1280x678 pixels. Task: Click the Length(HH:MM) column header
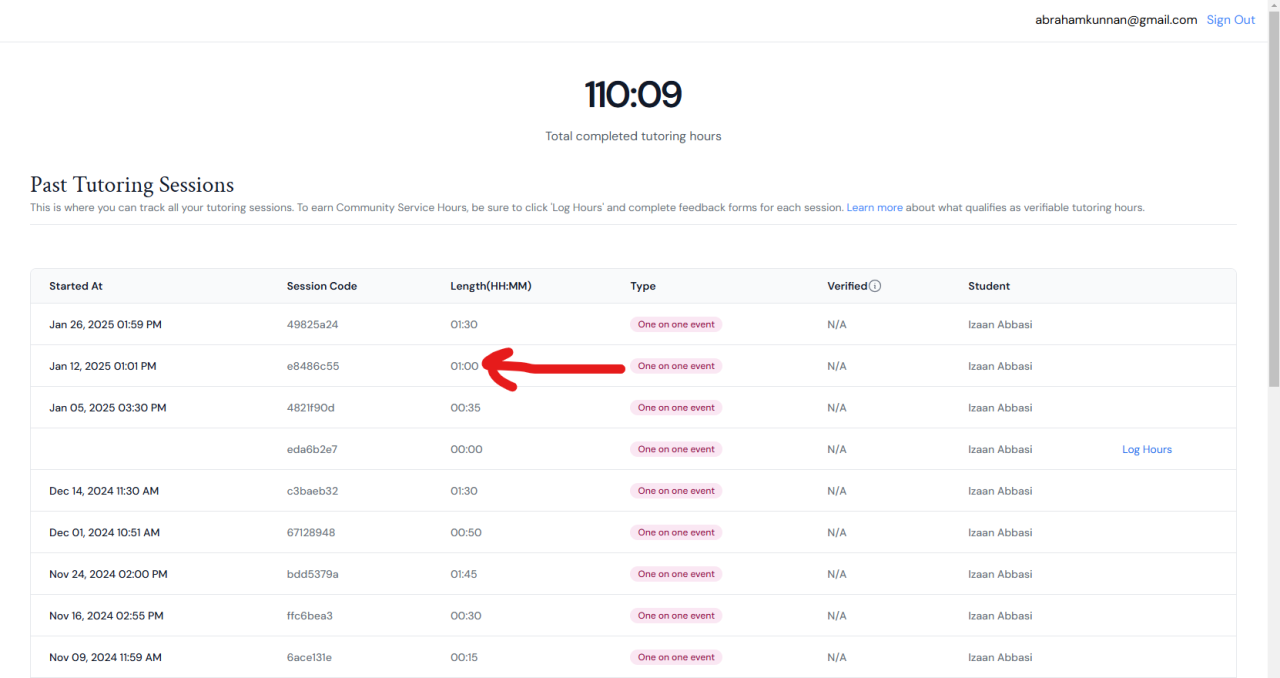pos(490,286)
